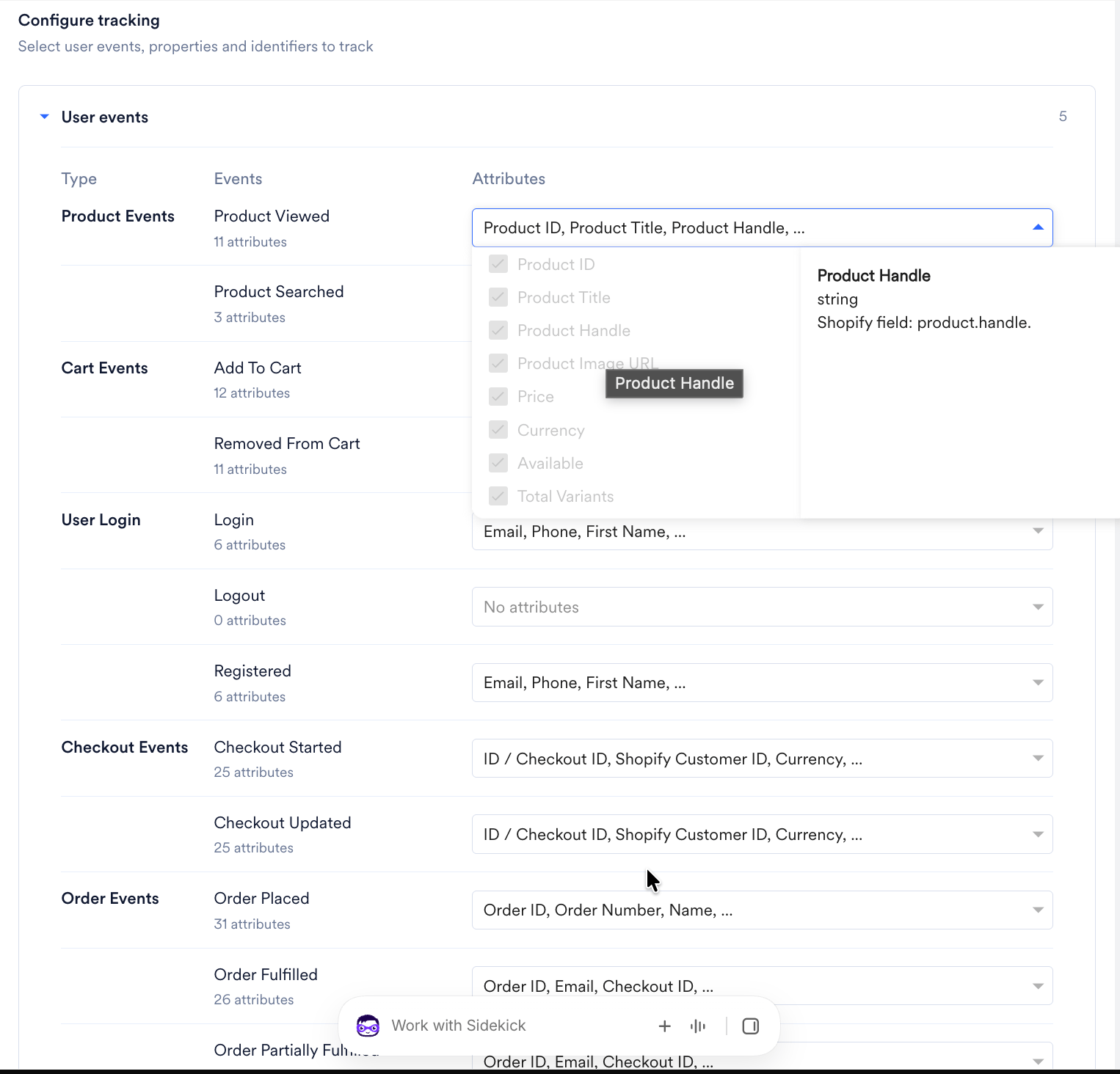The height and width of the screenshot is (1074, 1120).
Task: Open the Logout attributes dropdown
Action: coord(762,607)
